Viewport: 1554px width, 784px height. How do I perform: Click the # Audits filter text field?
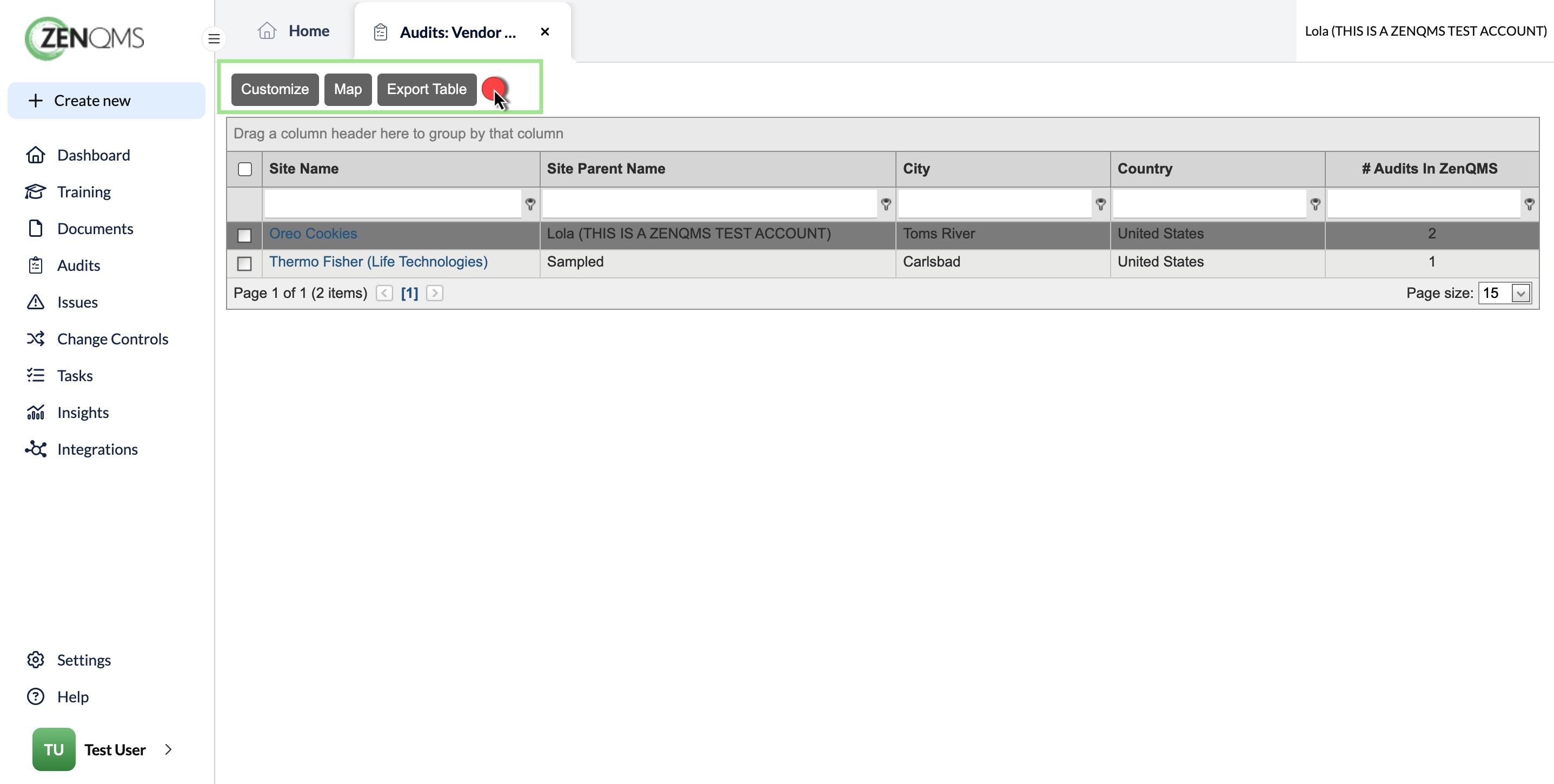click(x=1424, y=204)
